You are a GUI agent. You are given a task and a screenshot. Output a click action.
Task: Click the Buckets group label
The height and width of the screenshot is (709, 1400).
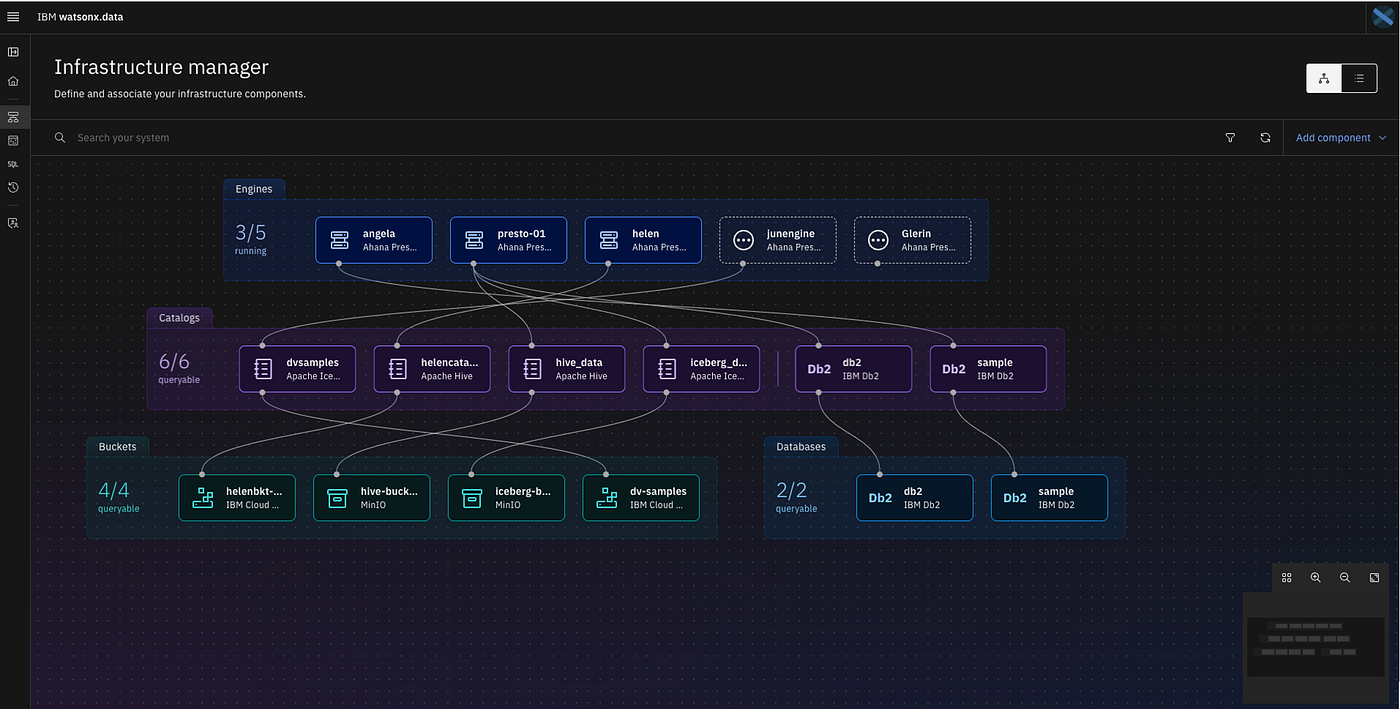[117, 447]
